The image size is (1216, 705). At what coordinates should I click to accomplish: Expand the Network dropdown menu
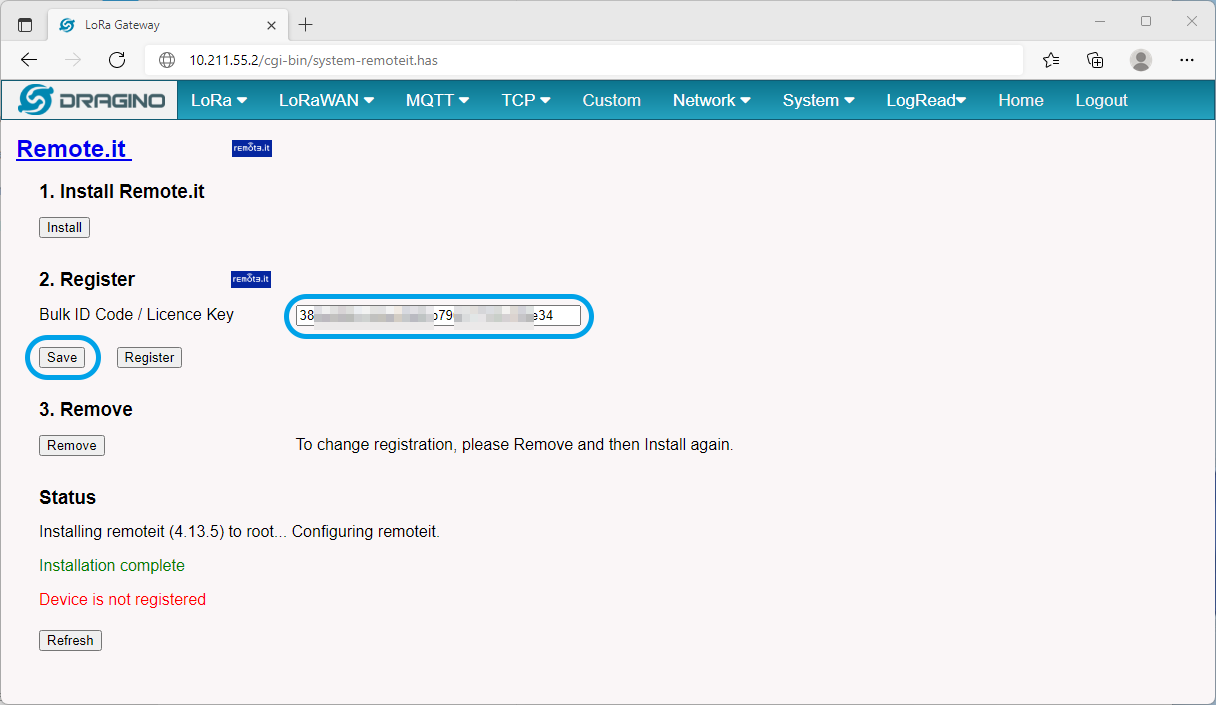pos(711,100)
